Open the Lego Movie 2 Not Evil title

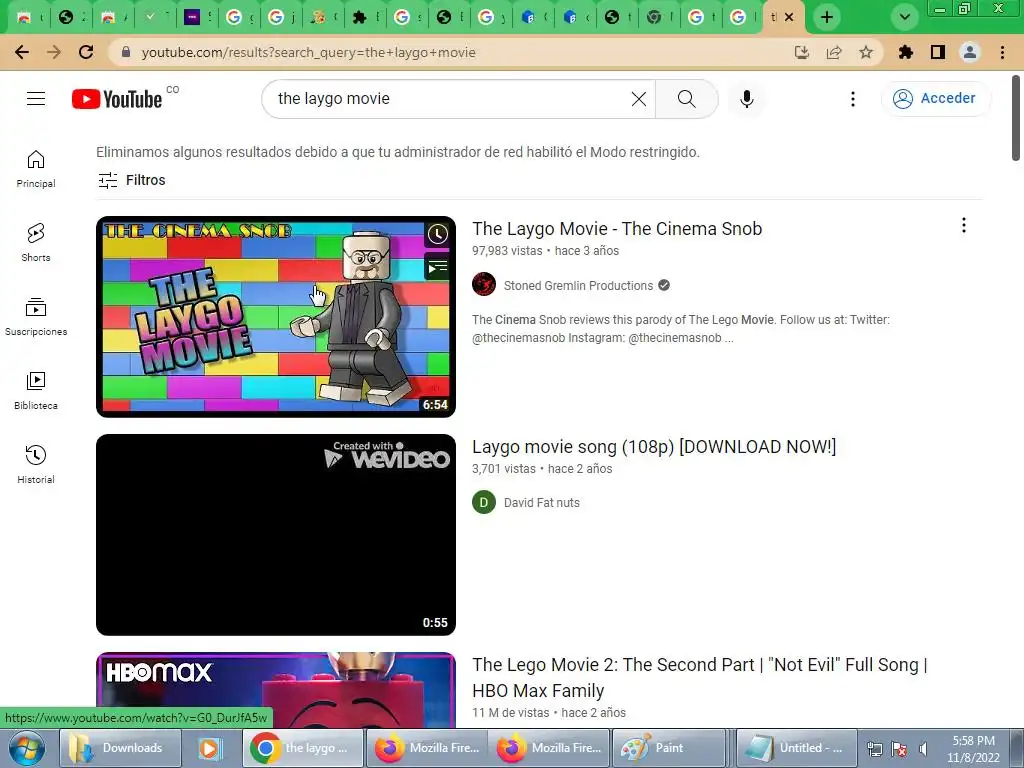pos(699,677)
